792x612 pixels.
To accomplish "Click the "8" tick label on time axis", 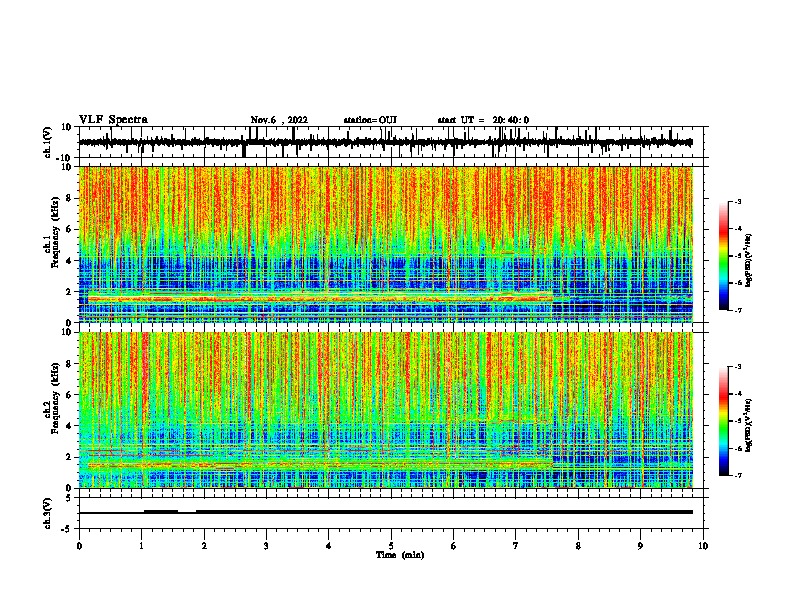I will coord(578,546).
